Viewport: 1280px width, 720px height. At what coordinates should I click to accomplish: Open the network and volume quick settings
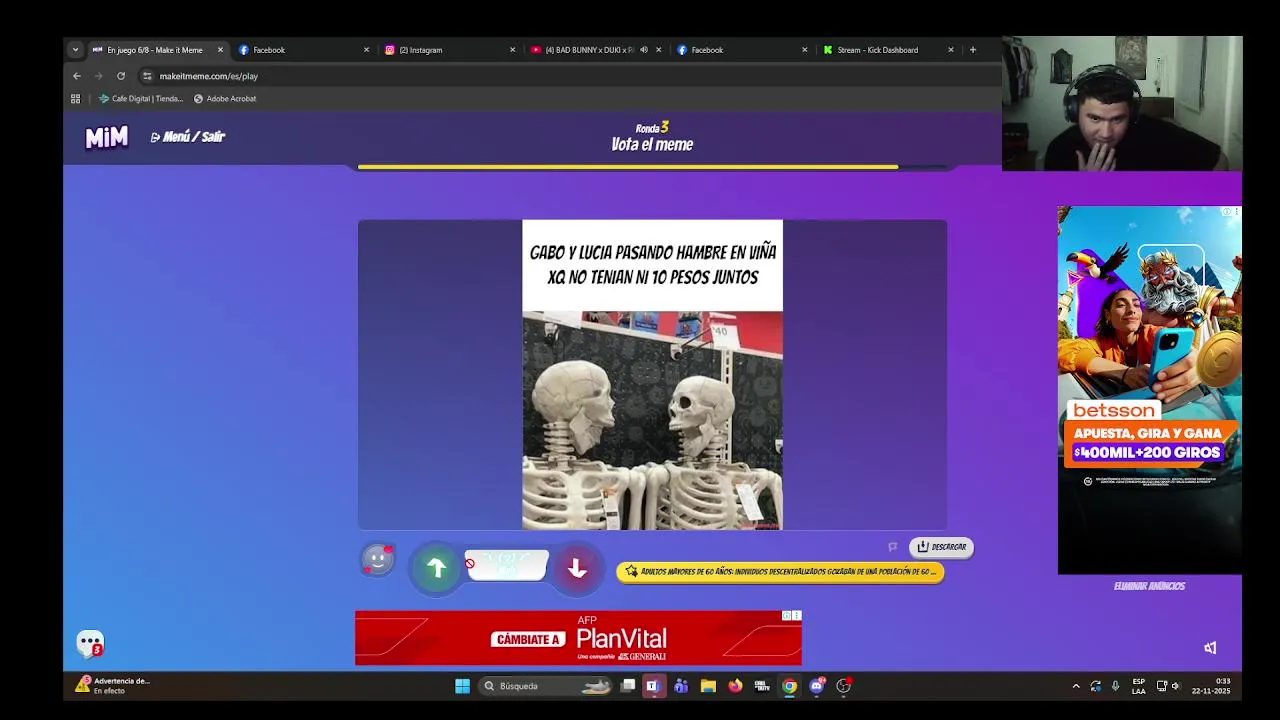point(1168,686)
